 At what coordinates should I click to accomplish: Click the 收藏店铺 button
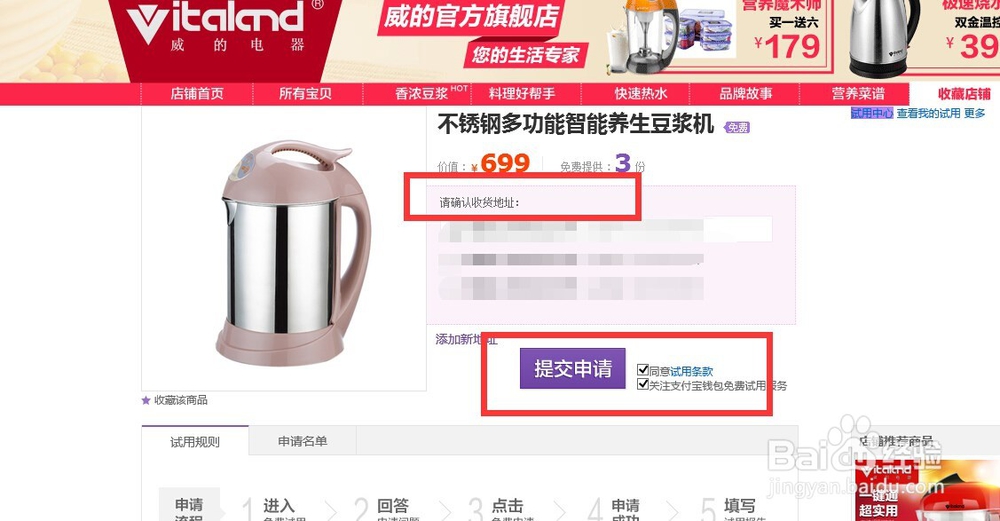(964, 94)
